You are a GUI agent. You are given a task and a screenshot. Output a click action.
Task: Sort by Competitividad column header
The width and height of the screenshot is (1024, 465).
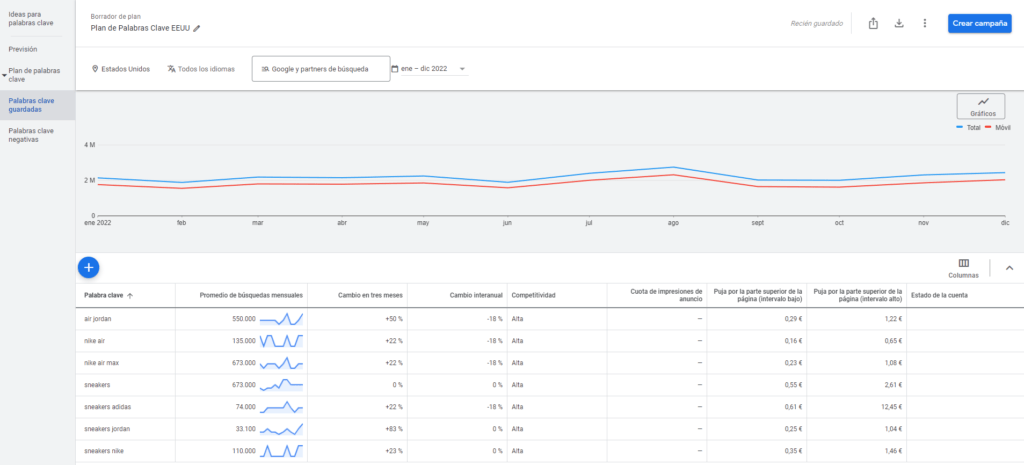click(533, 295)
